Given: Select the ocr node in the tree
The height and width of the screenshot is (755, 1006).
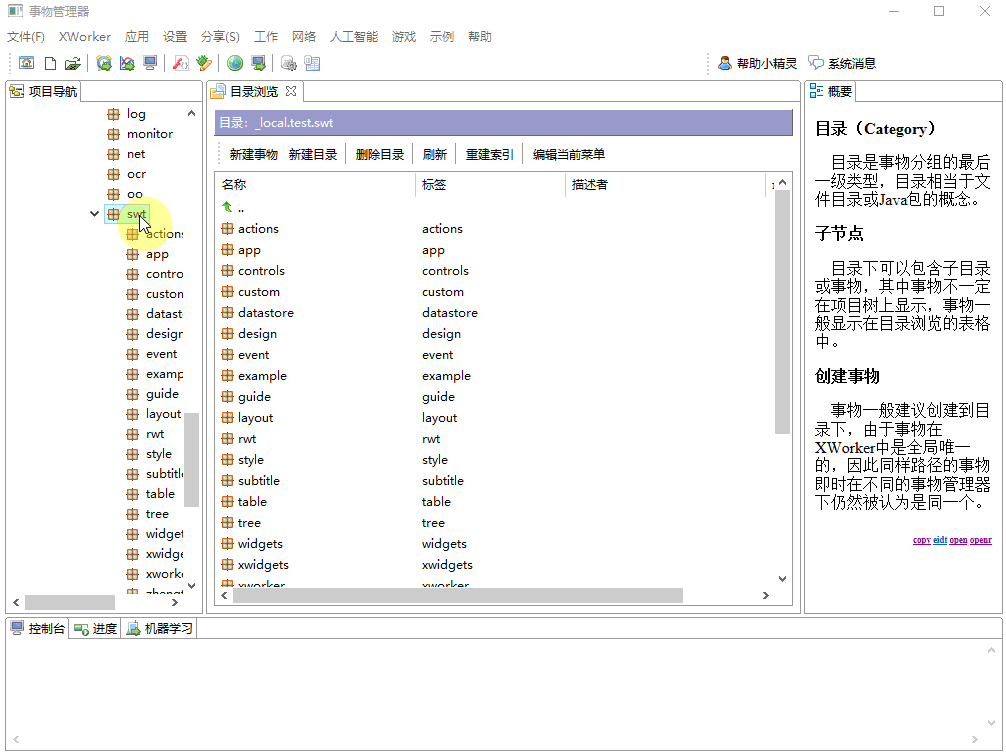Looking at the screenshot, I should pos(136,174).
